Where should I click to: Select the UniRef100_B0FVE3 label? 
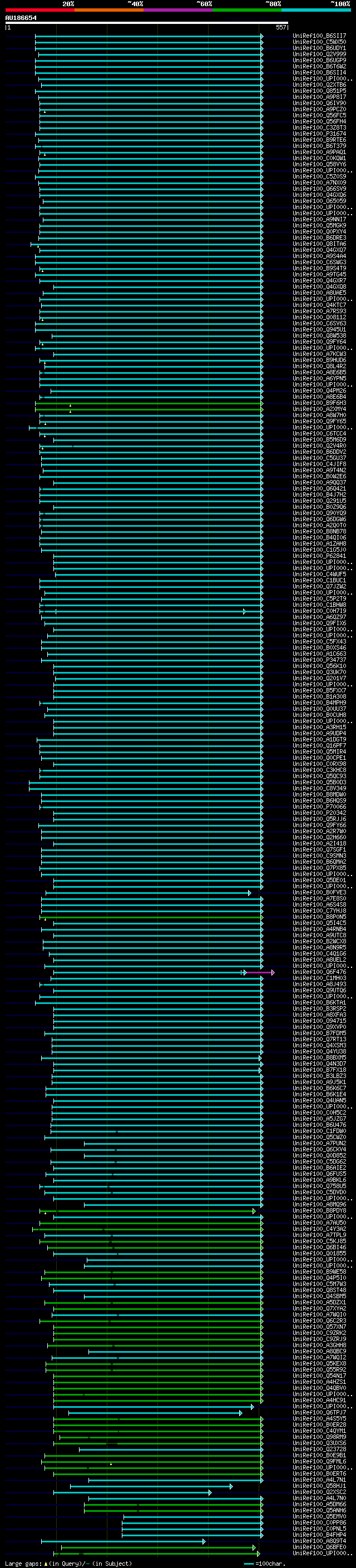pos(319,892)
